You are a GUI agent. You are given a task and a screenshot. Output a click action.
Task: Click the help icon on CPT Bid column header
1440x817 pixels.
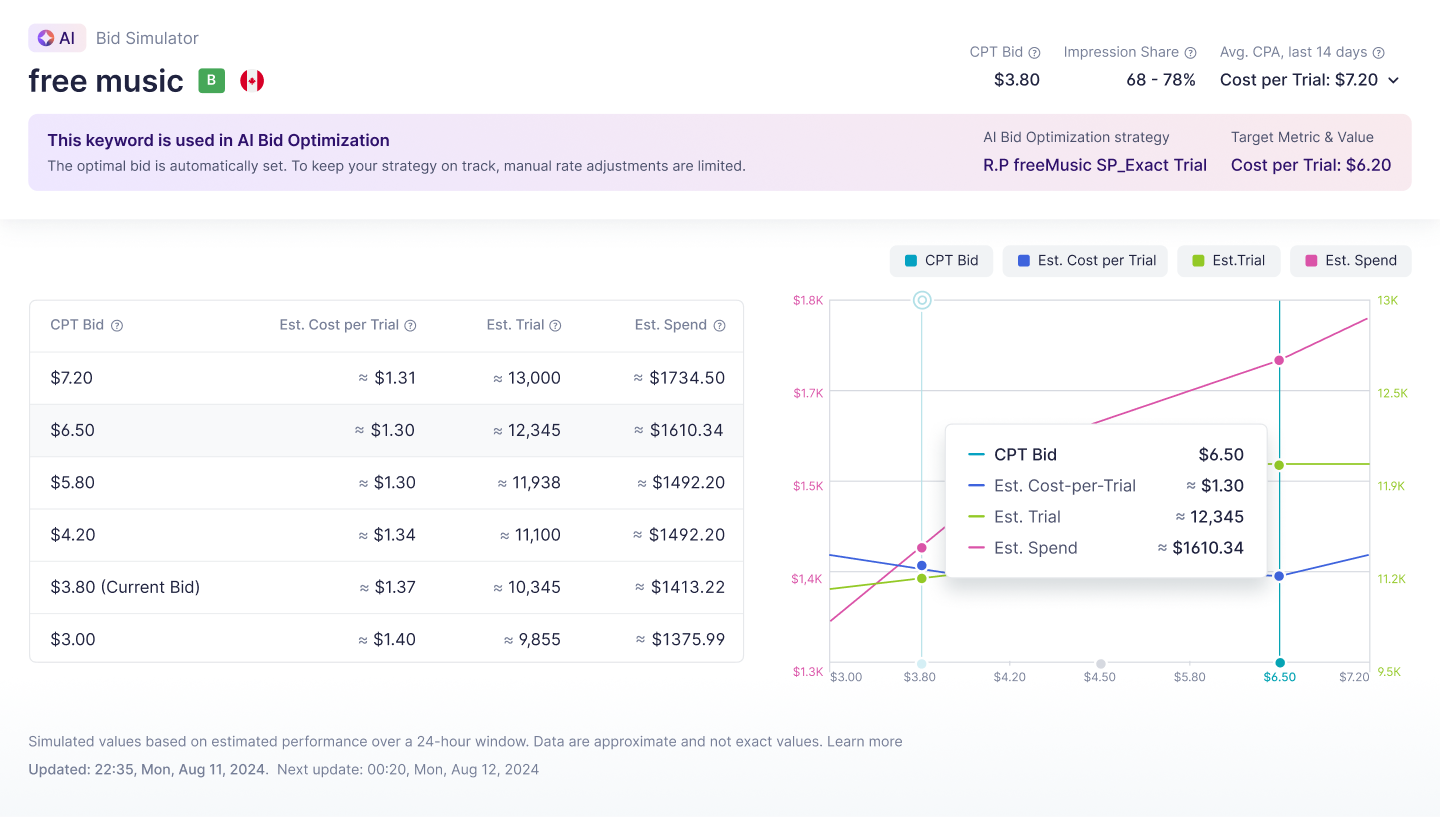pyautogui.click(x=117, y=325)
